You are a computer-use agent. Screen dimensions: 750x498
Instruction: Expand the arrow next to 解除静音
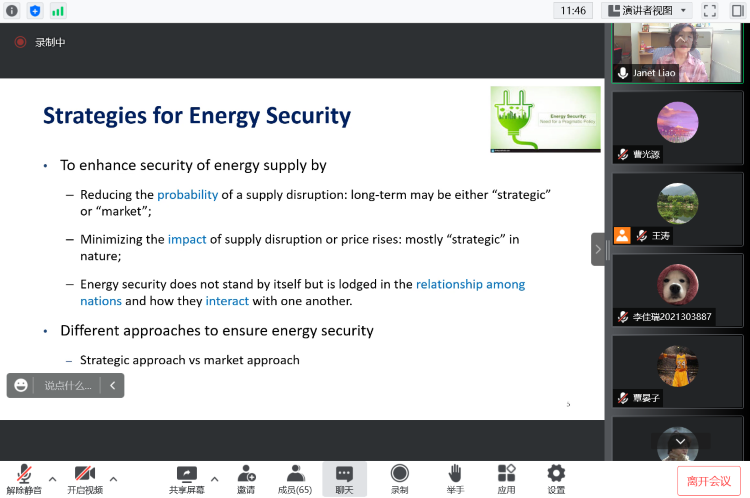click(x=52, y=478)
